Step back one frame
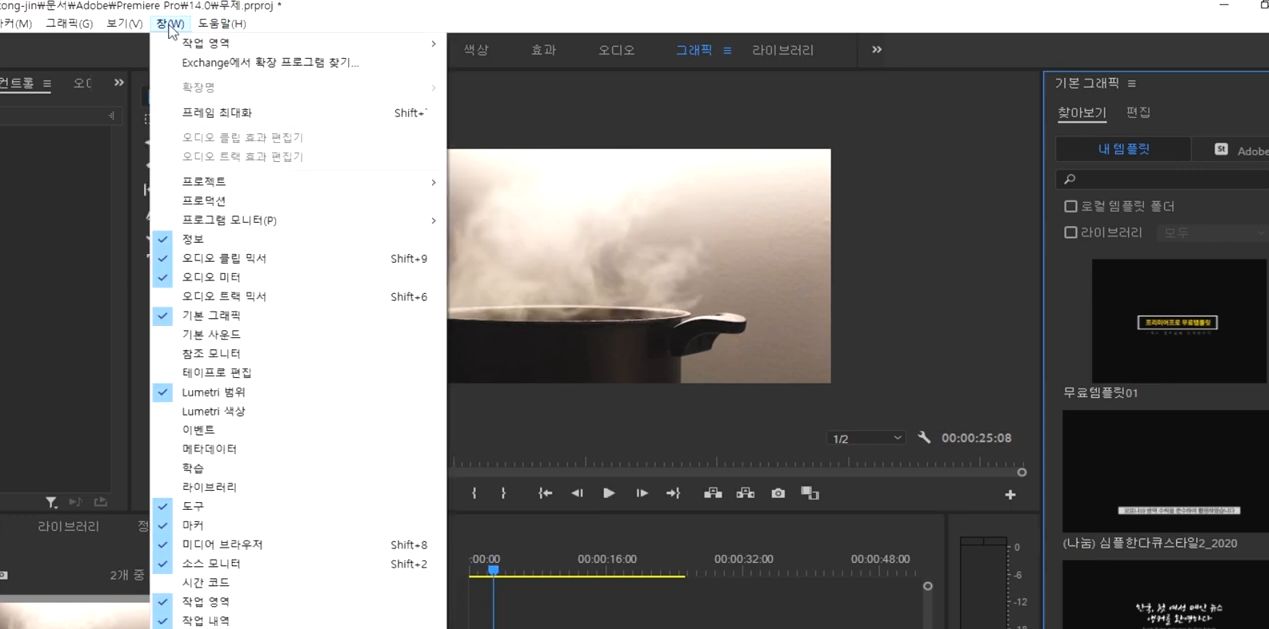Viewport: 1269px width, 629px height. 577,493
